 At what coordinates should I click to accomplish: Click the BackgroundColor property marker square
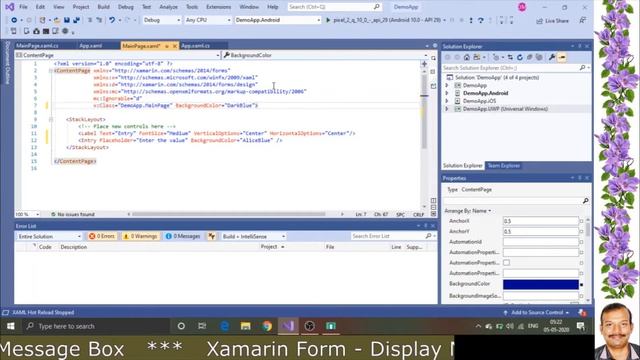[x=582, y=284]
